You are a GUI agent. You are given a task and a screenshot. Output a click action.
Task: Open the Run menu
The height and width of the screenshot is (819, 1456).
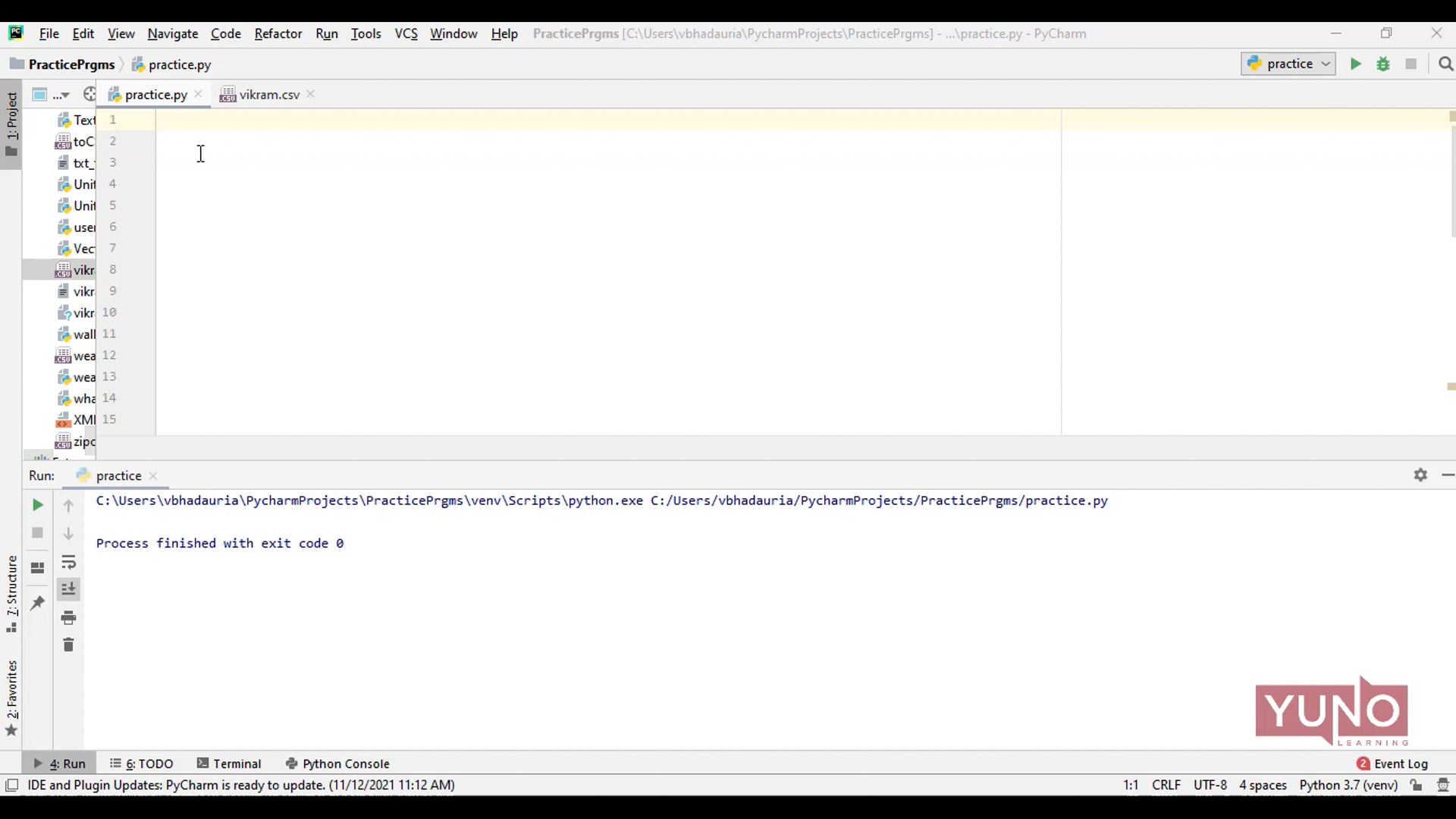pos(326,33)
